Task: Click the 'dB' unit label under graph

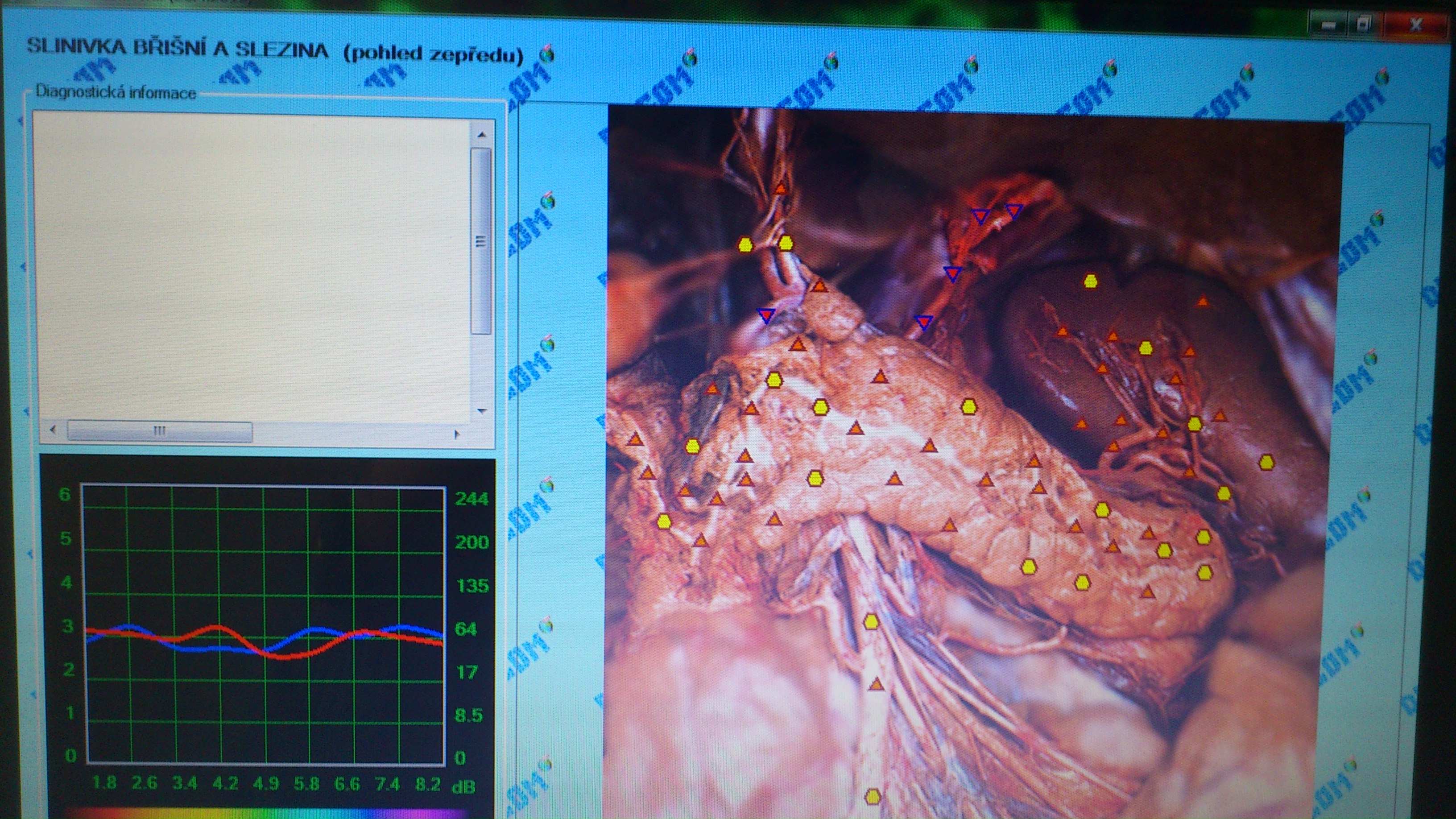Action: click(463, 786)
